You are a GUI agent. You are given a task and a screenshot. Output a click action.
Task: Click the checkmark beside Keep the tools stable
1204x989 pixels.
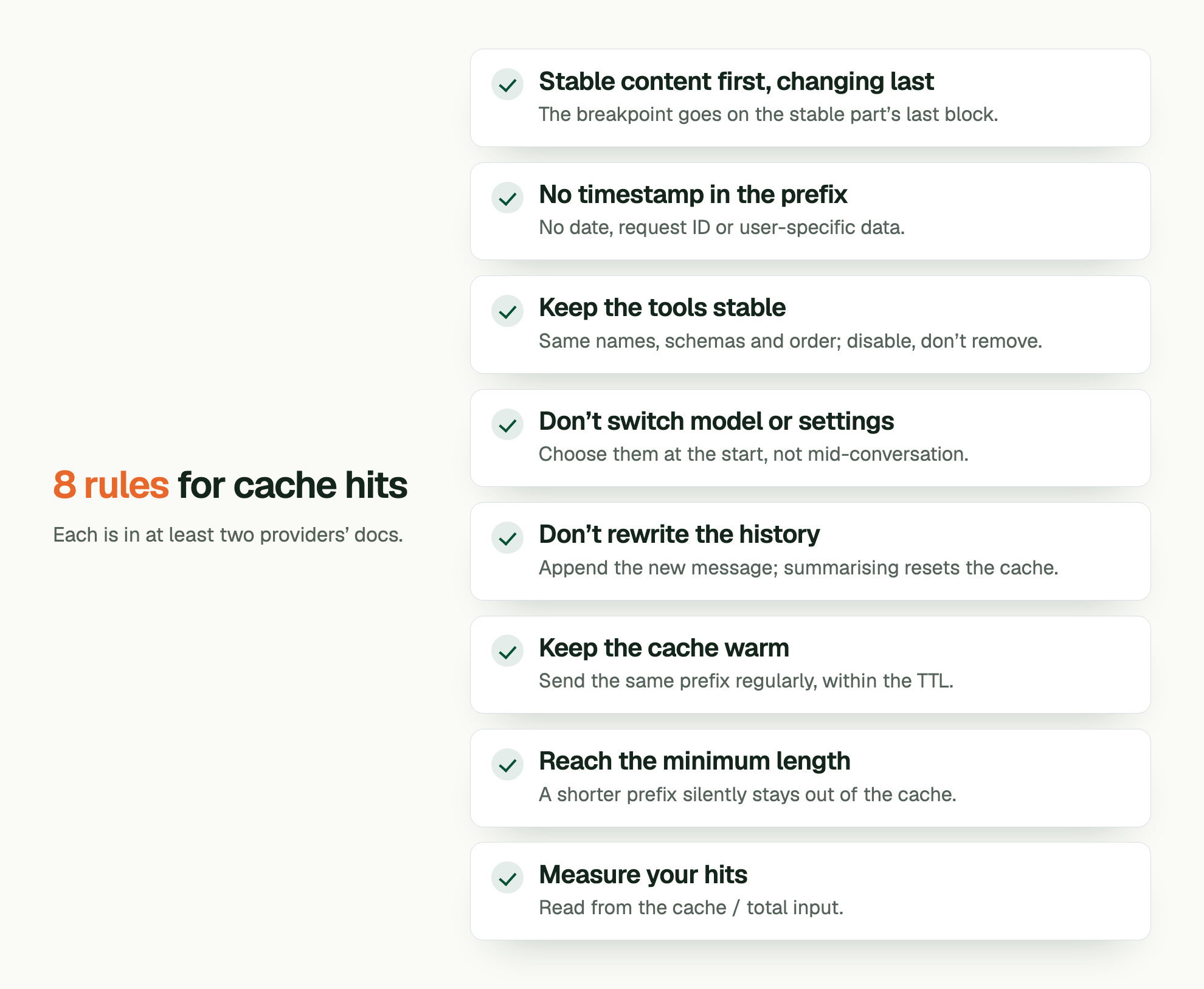508,311
